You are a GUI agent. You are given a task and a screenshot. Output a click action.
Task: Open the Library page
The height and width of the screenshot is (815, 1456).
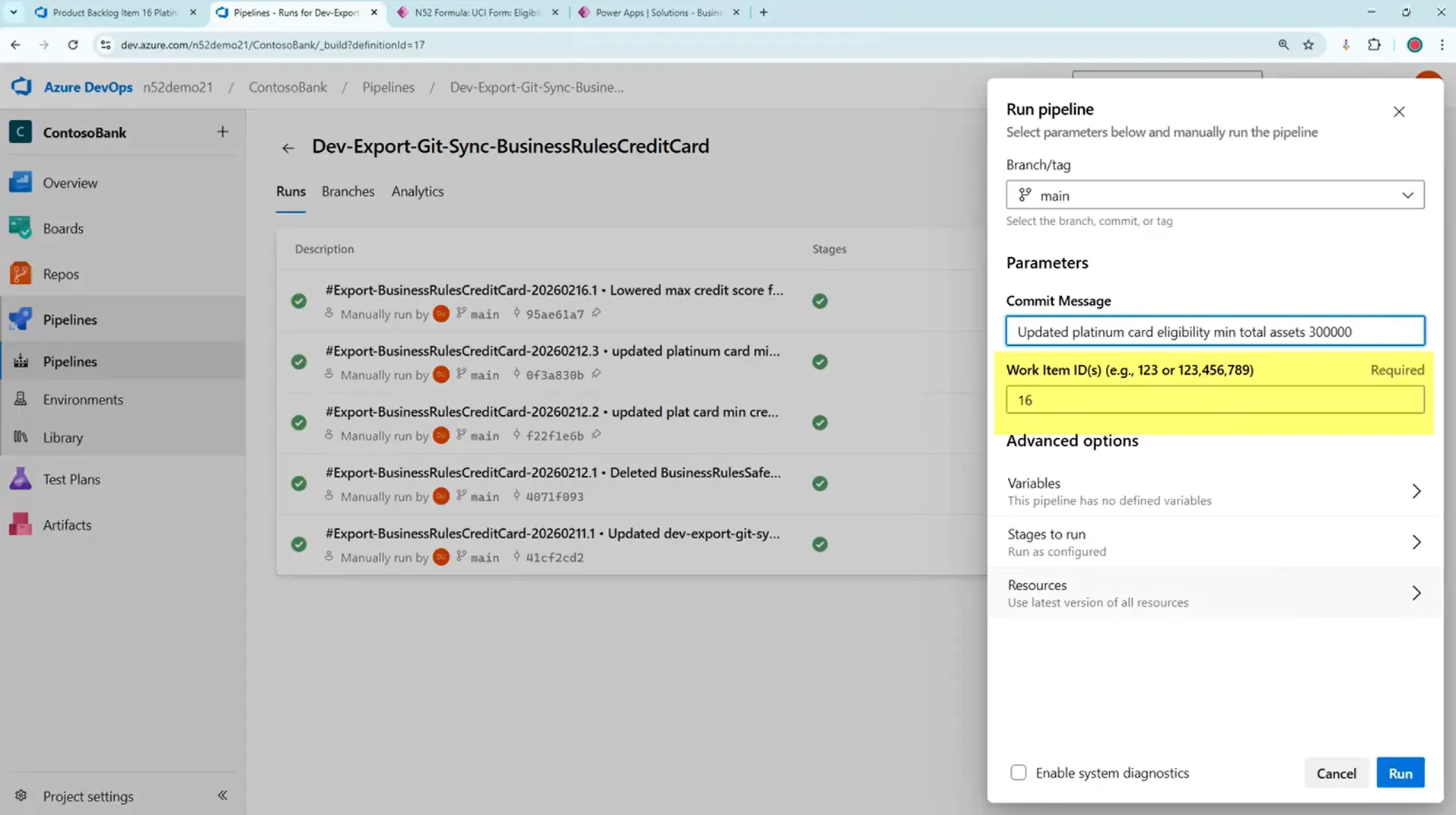[x=63, y=437]
